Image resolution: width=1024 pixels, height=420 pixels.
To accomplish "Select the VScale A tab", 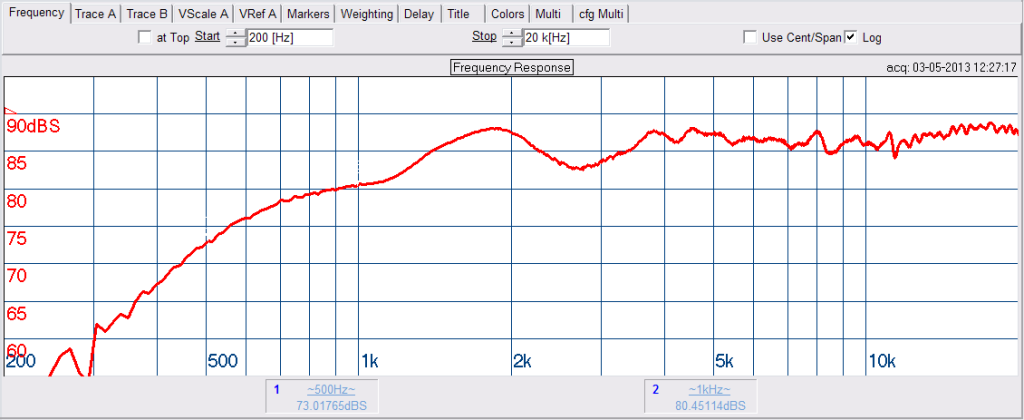I will pyautogui.click(x=203, y=14).
